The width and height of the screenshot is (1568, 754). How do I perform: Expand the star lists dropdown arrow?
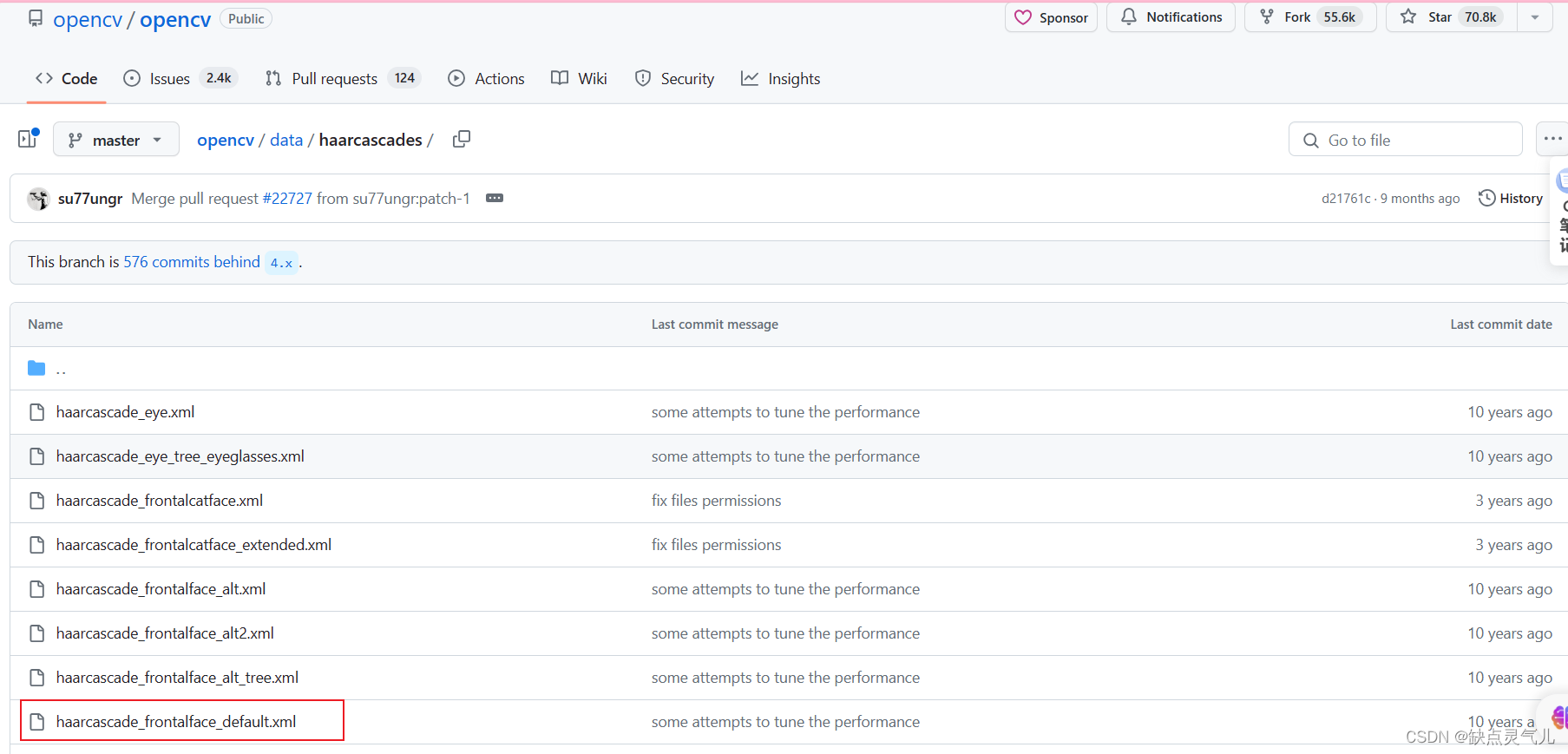pos(1535,17)
